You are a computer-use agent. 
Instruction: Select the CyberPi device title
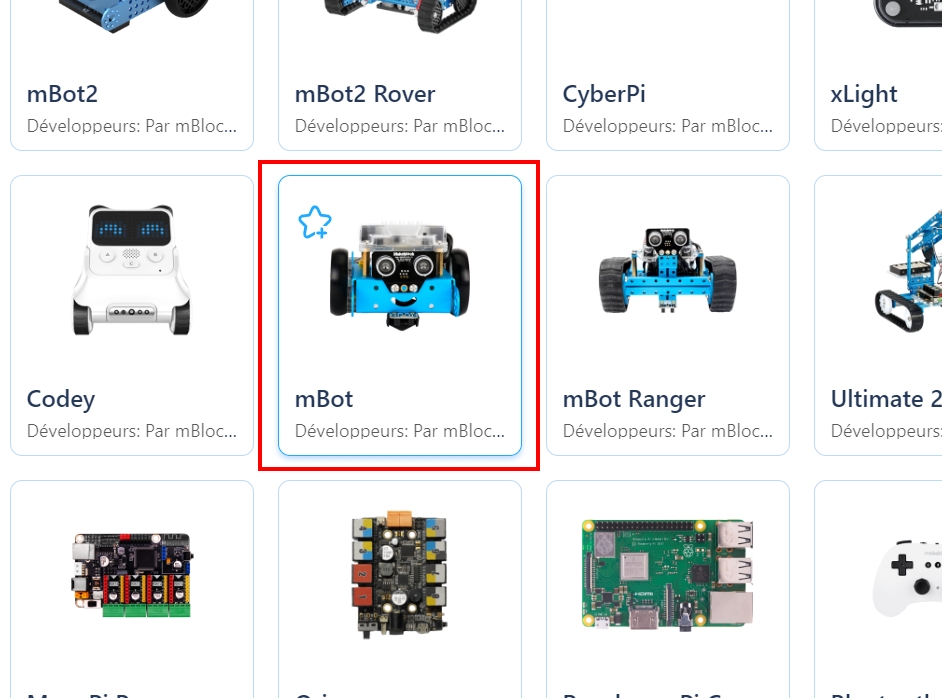click(x=604, y=94)
